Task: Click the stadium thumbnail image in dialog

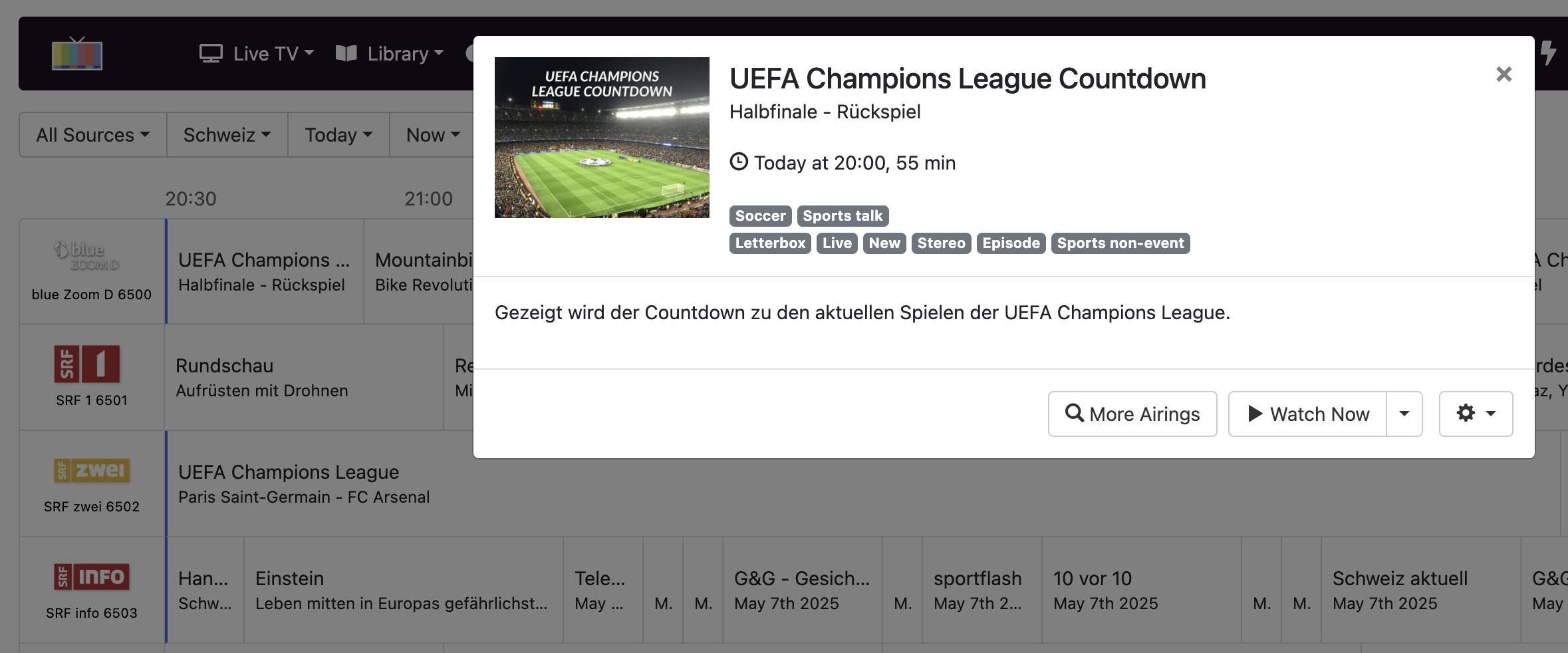Action: coord(602,138)
